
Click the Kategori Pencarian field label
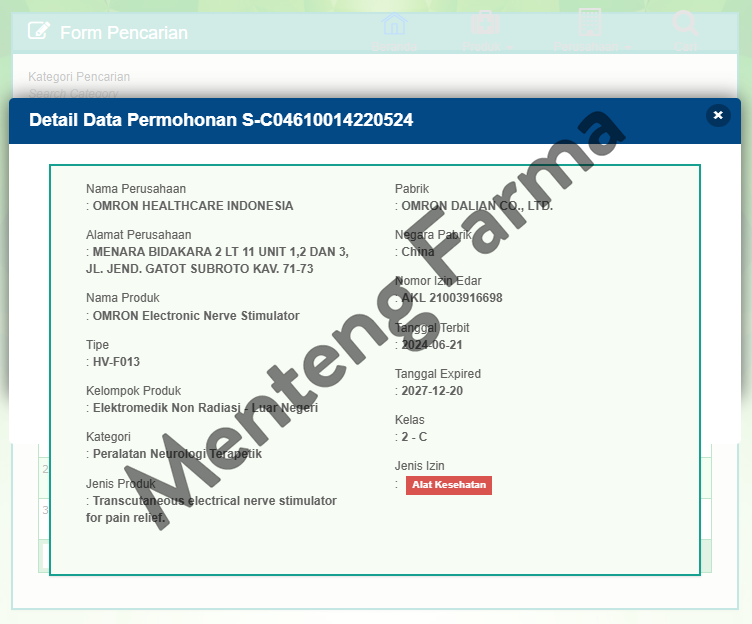click(x=79, y=77)
